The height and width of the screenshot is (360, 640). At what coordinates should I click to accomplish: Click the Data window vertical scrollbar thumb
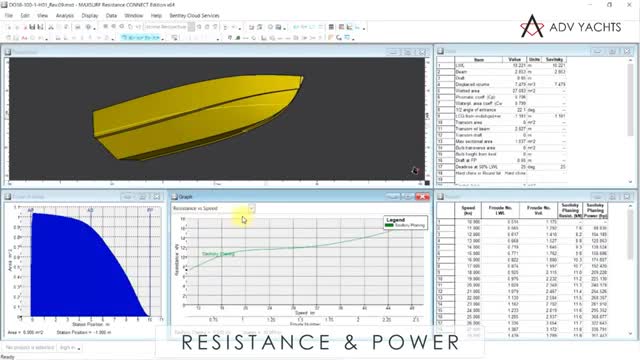631,100
